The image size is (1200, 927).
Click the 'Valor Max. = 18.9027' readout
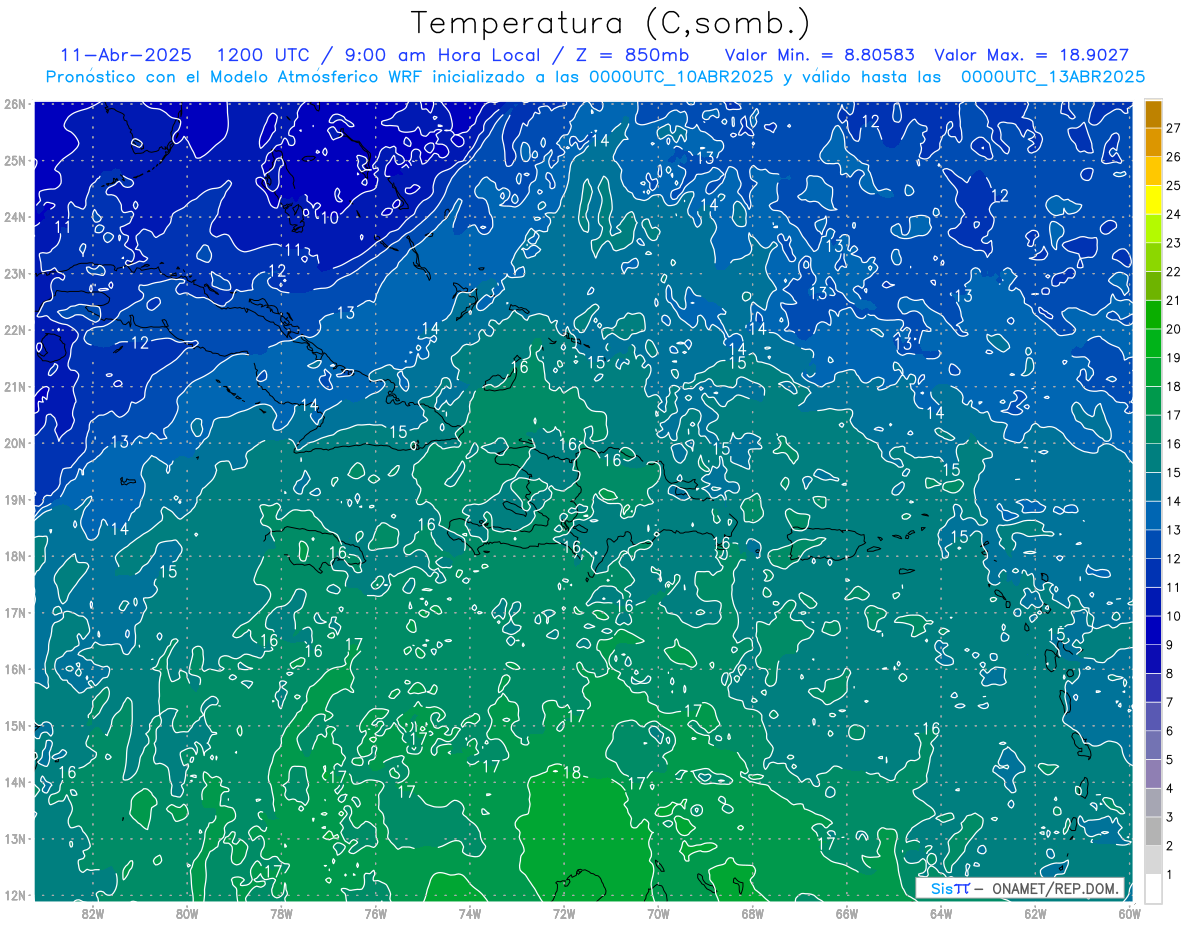click(x=1031, y=55)
